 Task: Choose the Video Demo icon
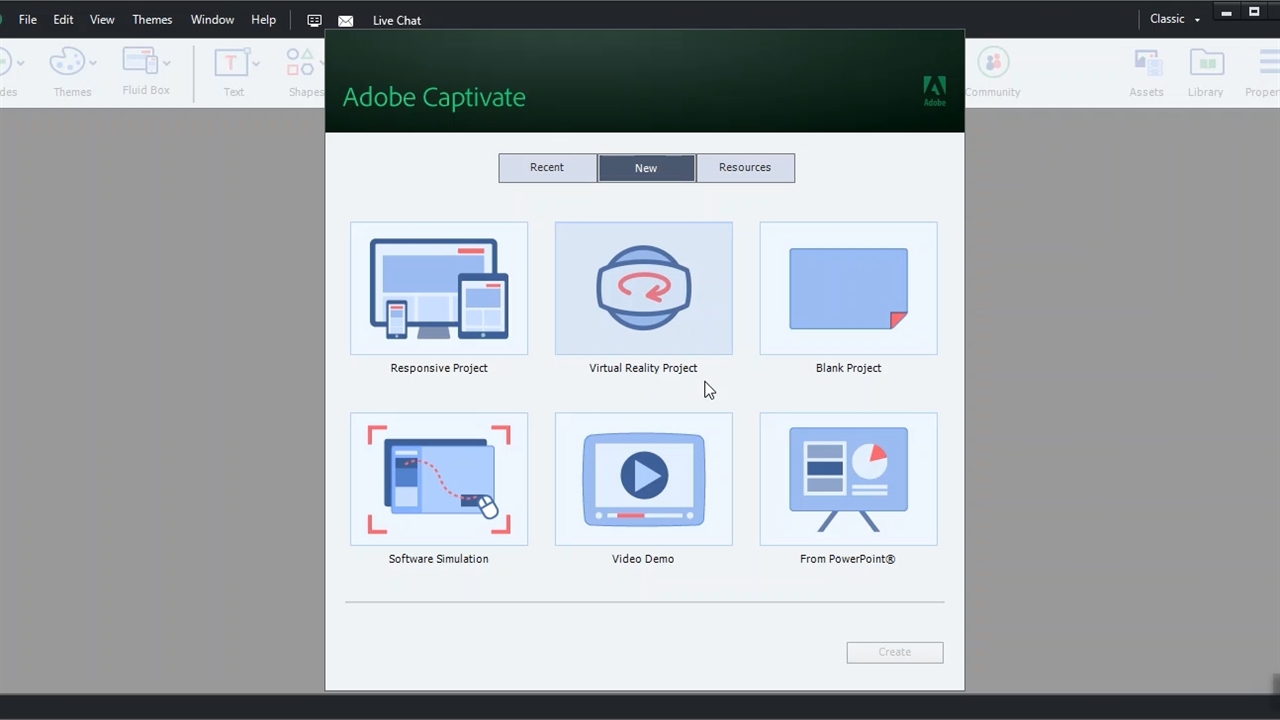(643, 480)
